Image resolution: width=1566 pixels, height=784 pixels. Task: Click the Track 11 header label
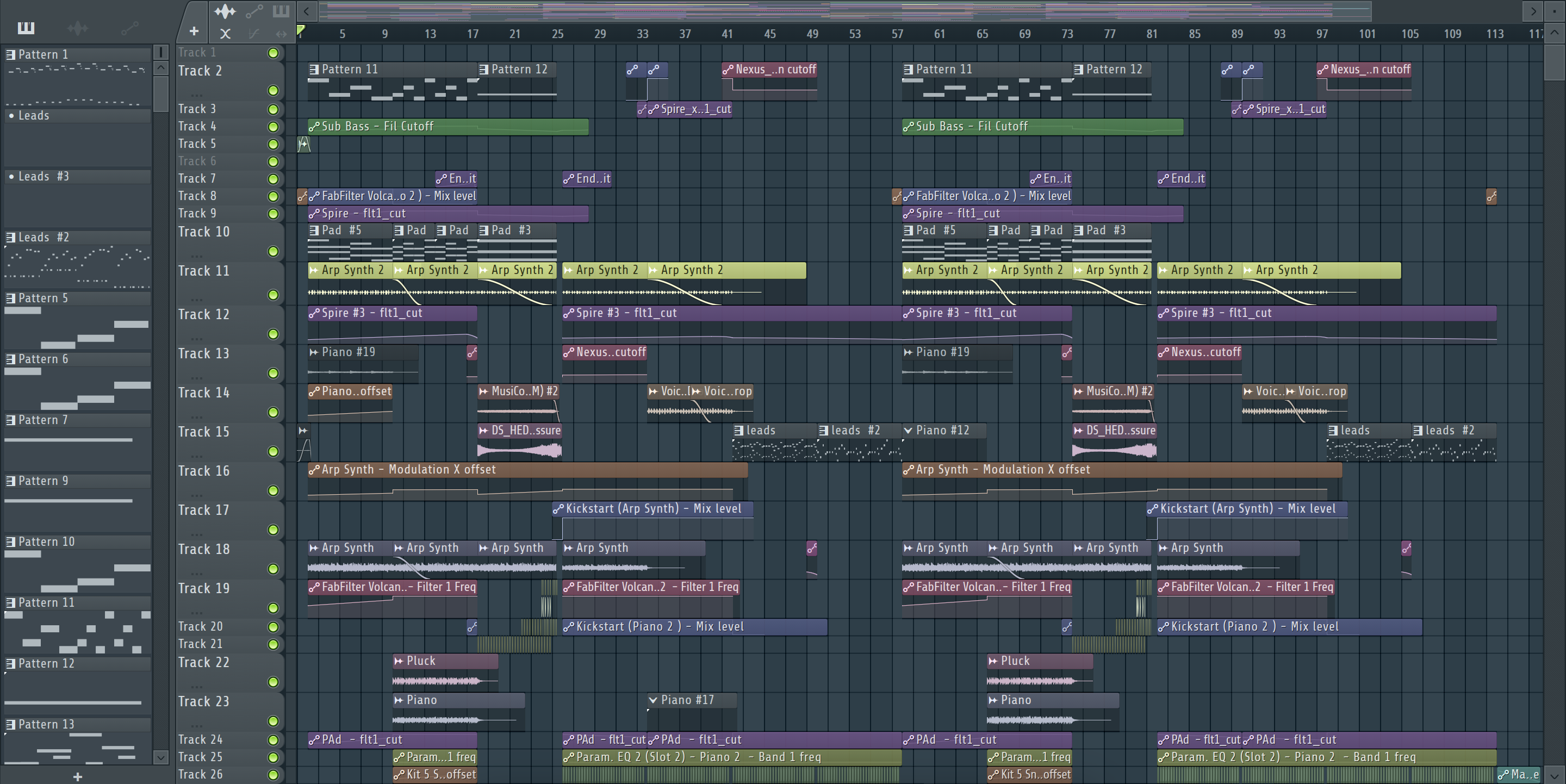(204, 271)
